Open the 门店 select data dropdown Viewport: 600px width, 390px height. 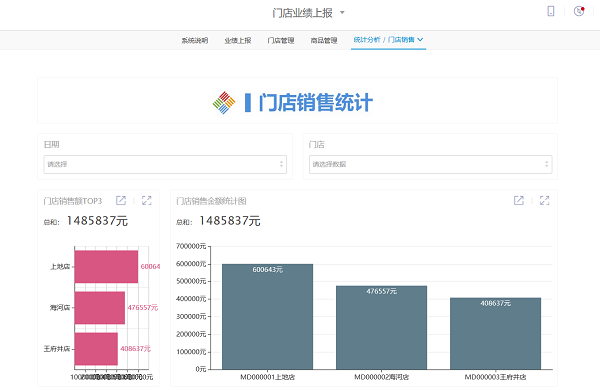click(x=430, y=164)
